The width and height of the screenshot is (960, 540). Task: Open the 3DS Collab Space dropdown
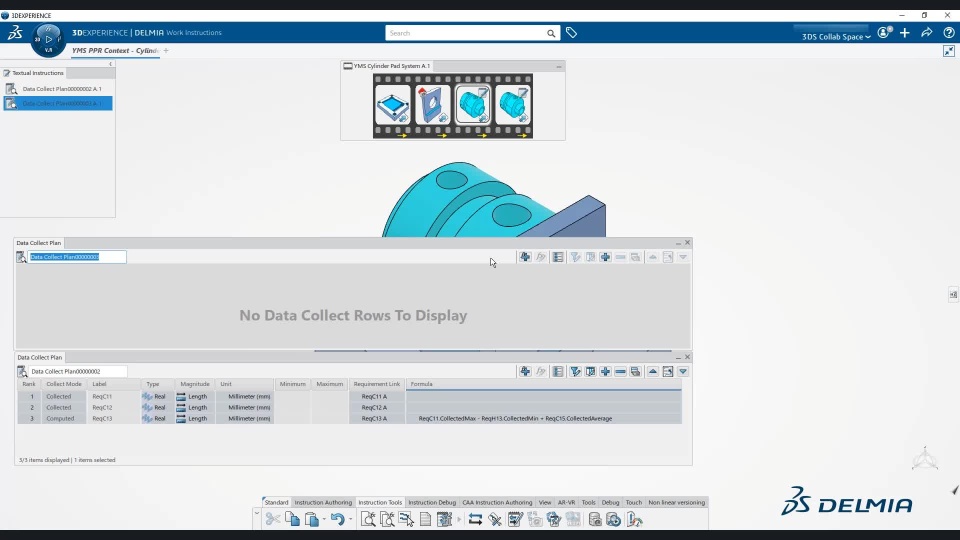coord(836,37)
